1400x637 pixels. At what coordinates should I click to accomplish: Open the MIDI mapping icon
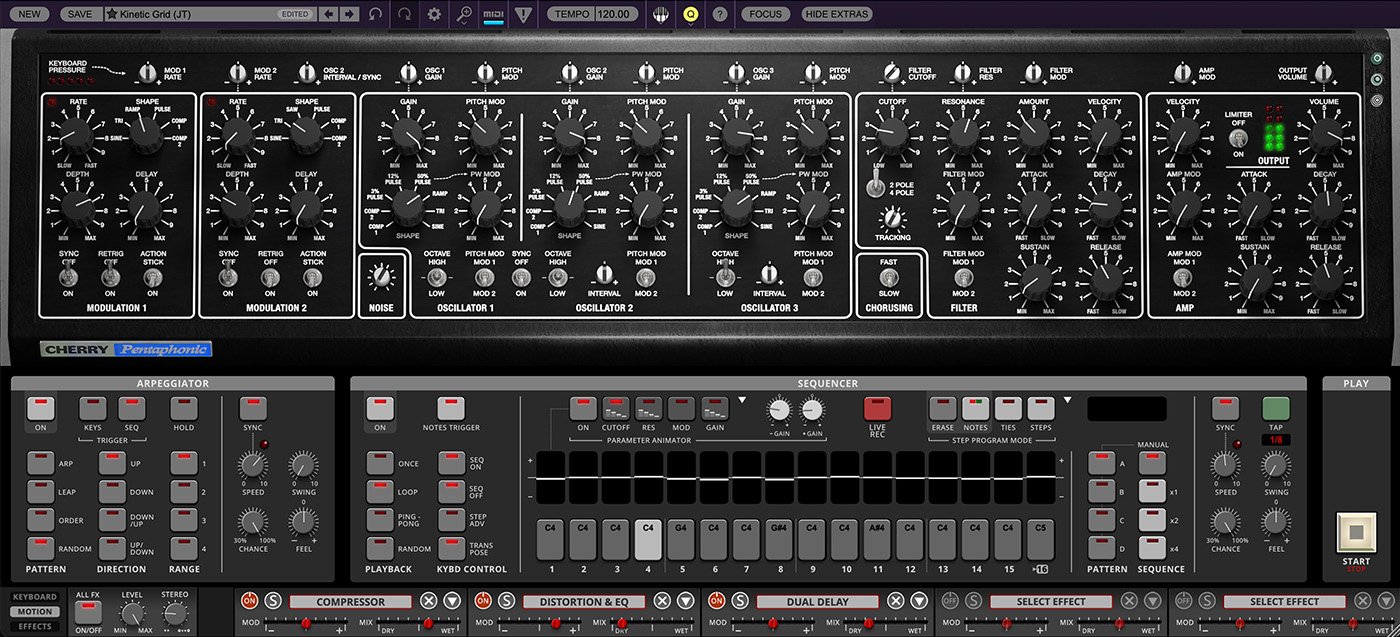493,14
